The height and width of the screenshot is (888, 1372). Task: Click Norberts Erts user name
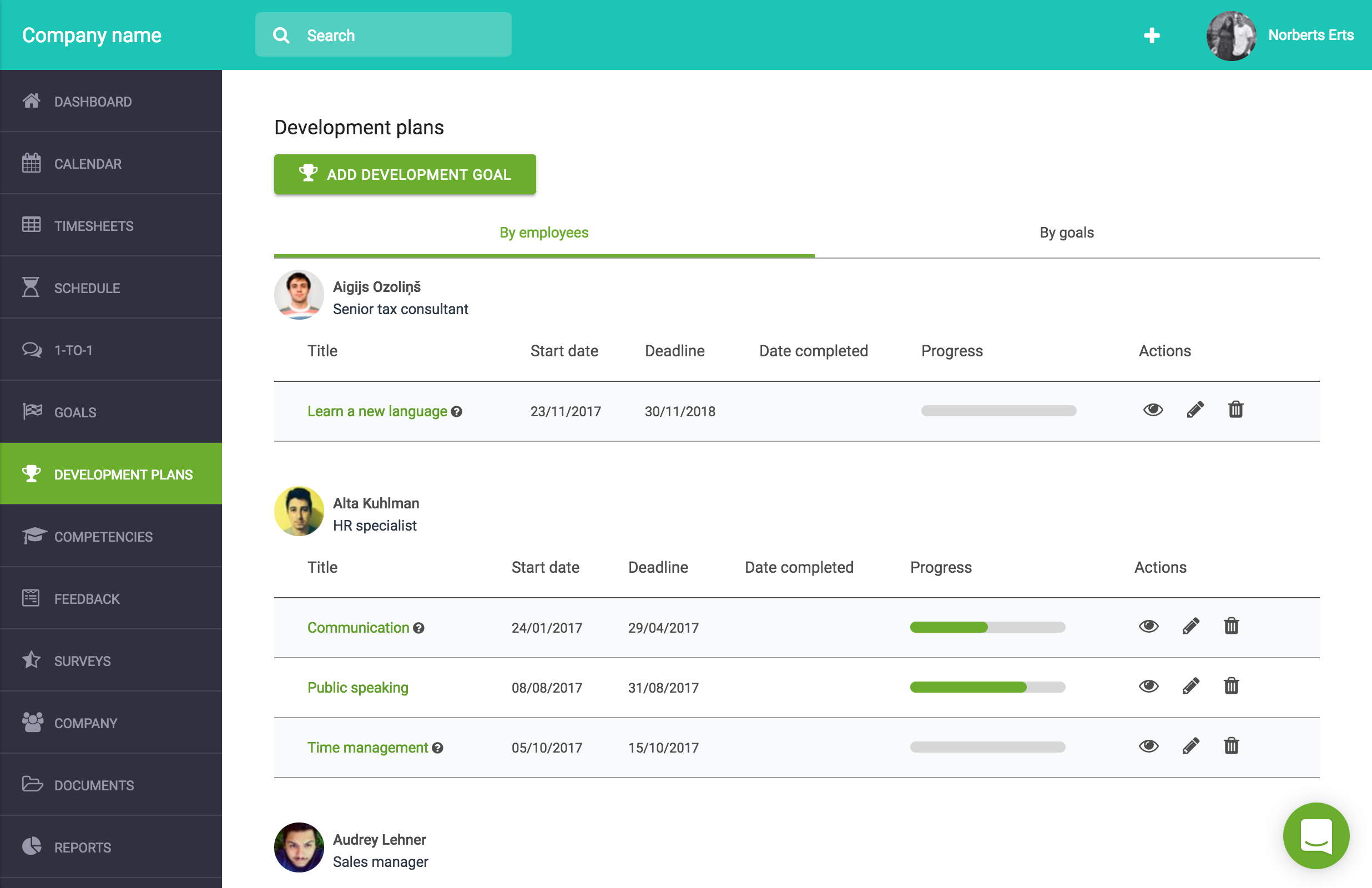tap(1310, 35)
